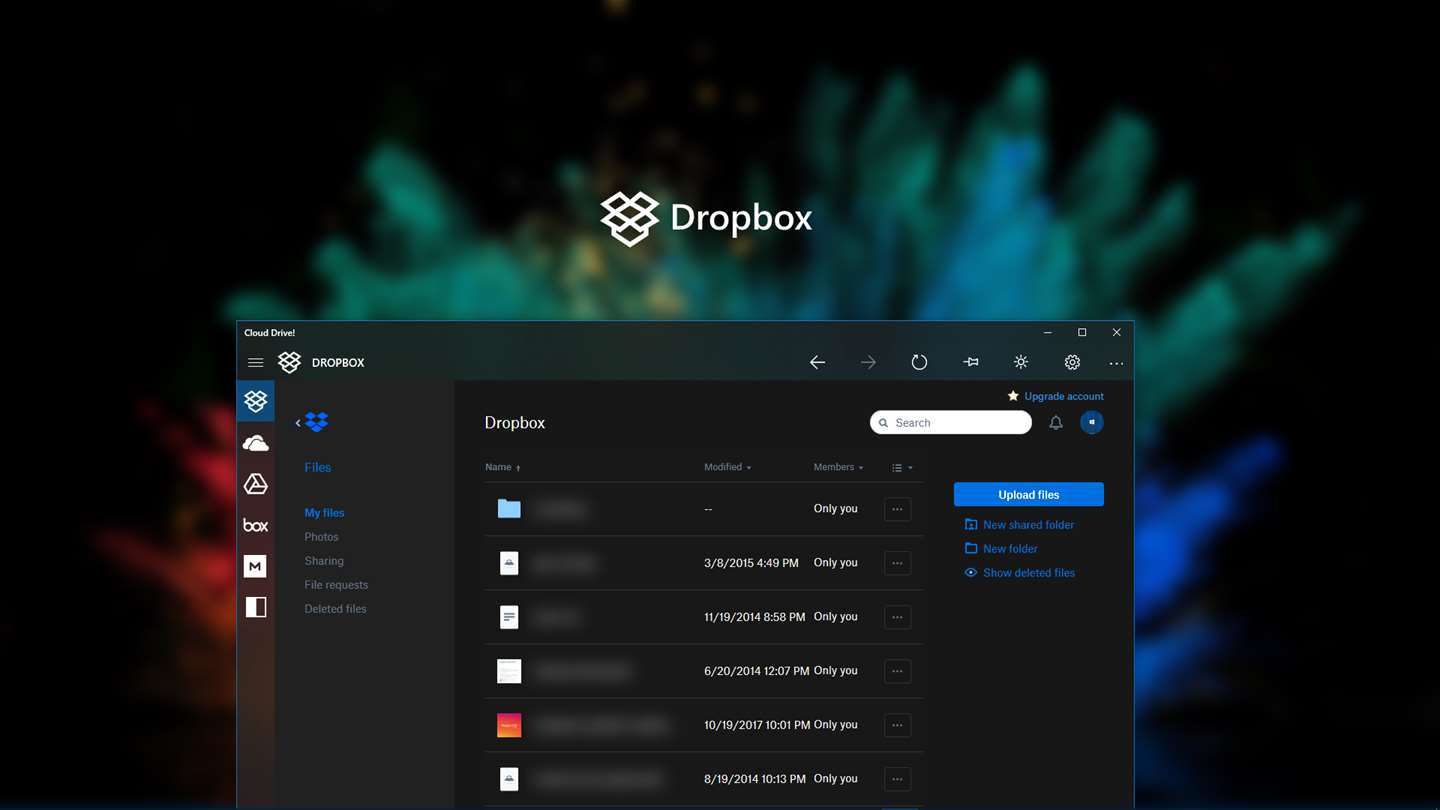Open more actions for the 11/19/2014 file
This screenshot has height=810, width=1440.
(x=897, y=617)
